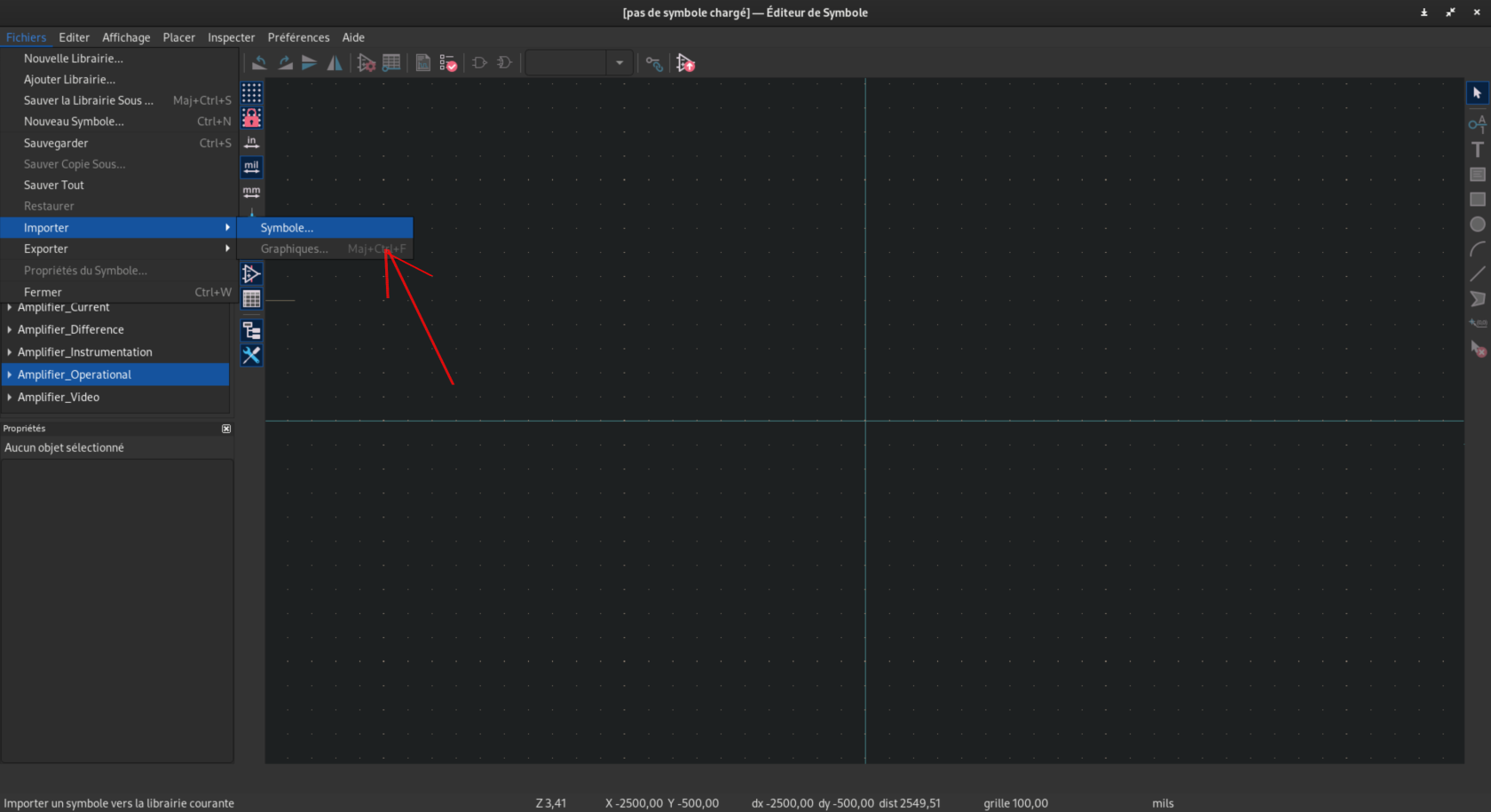Open the Editer menu
Image resolution: width=1491 pixels, height=812 pixels.
tap(74, 37)
